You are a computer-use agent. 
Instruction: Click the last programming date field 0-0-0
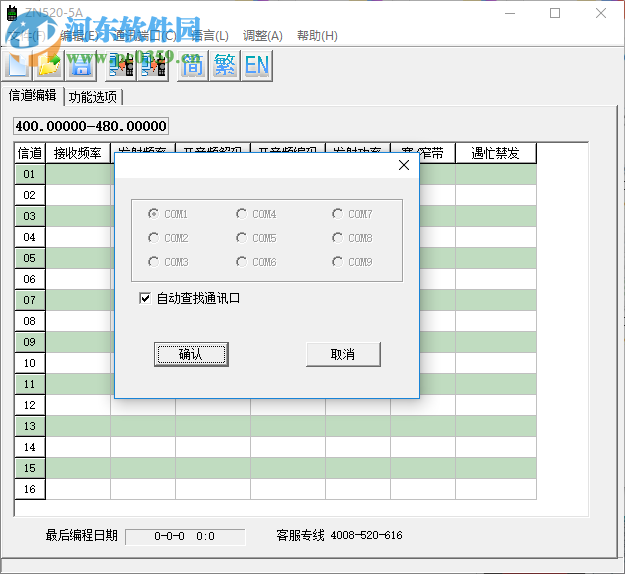coord(185,537)
